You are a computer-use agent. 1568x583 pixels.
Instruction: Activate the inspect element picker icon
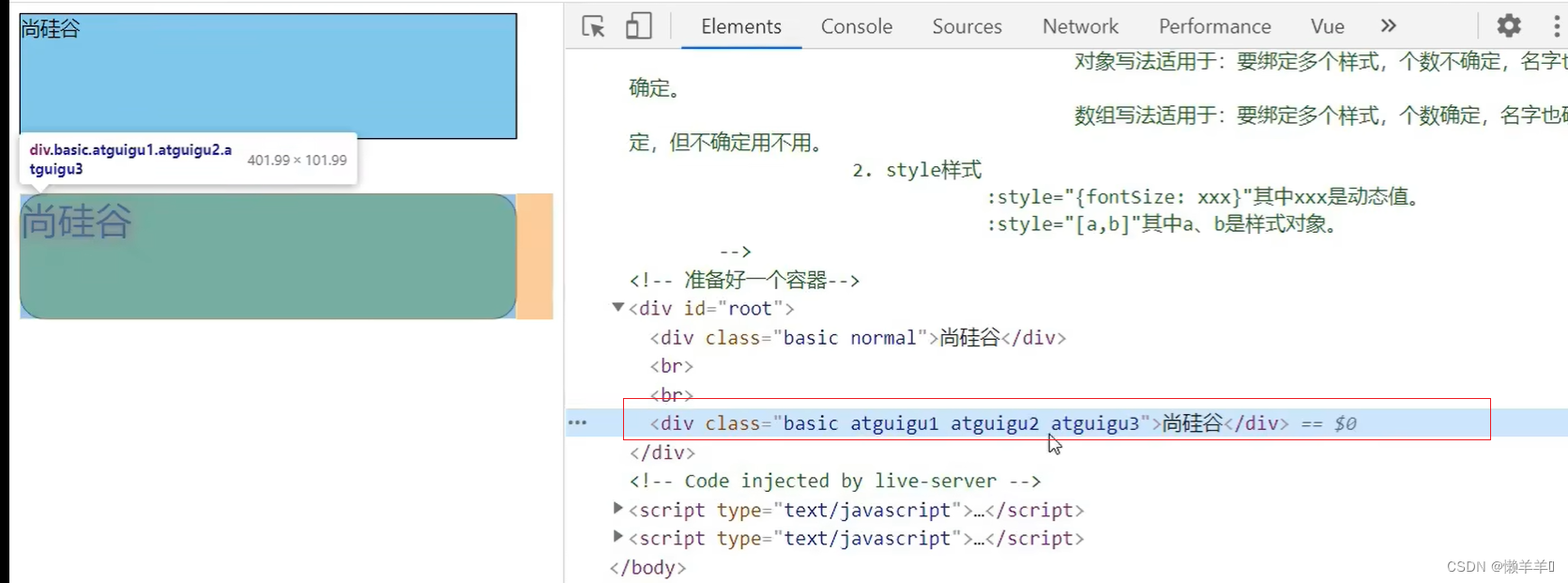coord(593,26)
